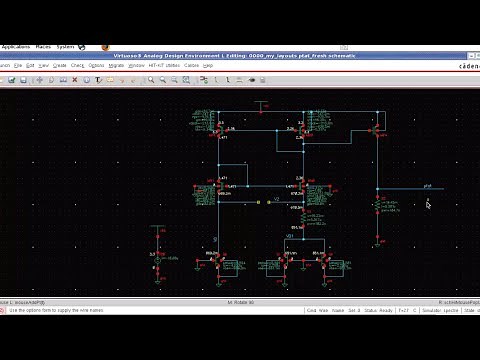Open the Help menu

[x=208, y=65]
